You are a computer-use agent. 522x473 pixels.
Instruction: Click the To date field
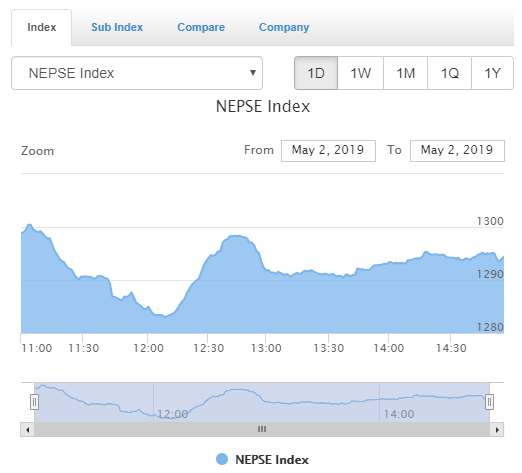pyautogui.click(x=457, y=151)
